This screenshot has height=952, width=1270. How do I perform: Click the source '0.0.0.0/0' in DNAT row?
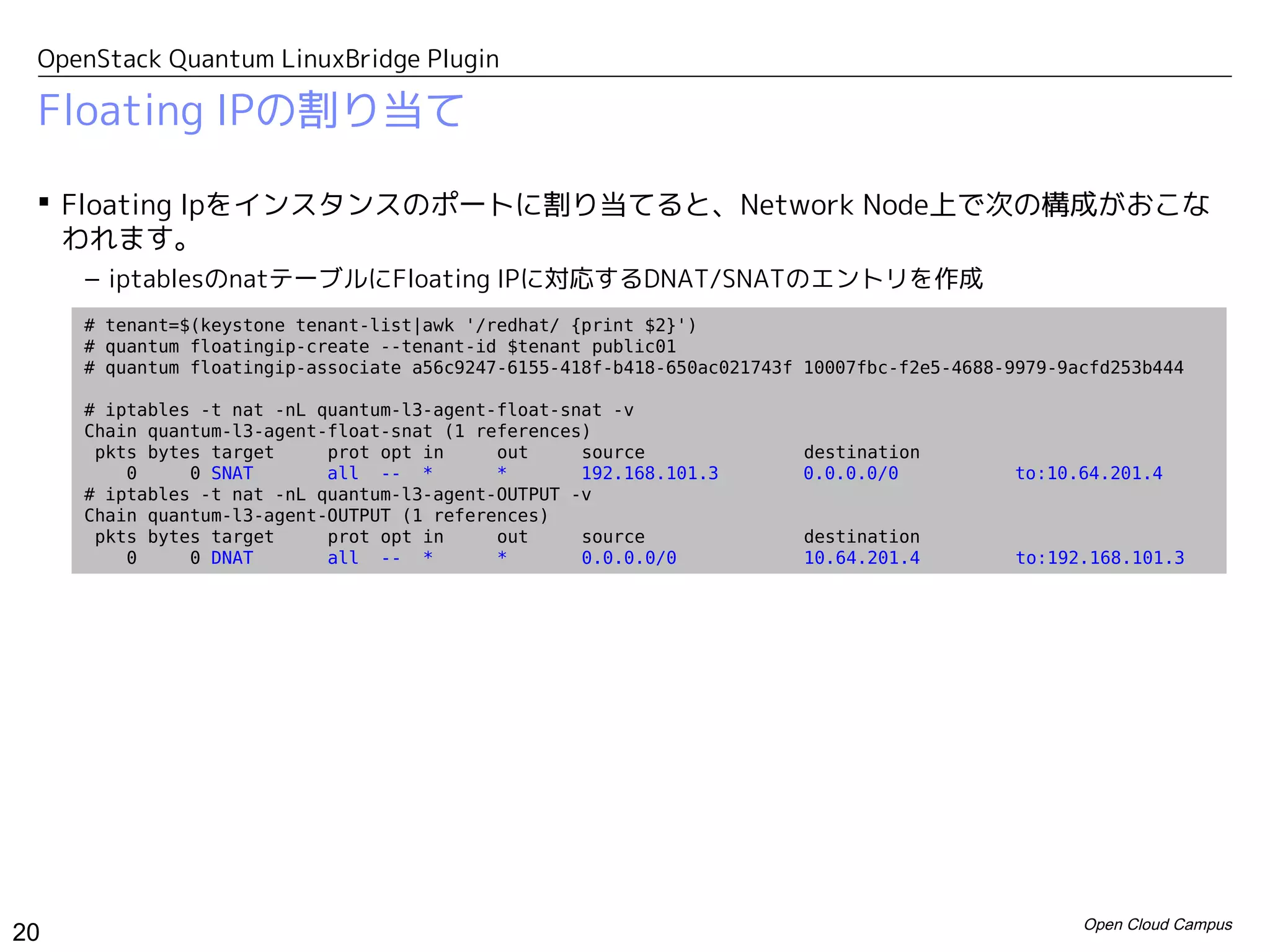pos(629,558)
